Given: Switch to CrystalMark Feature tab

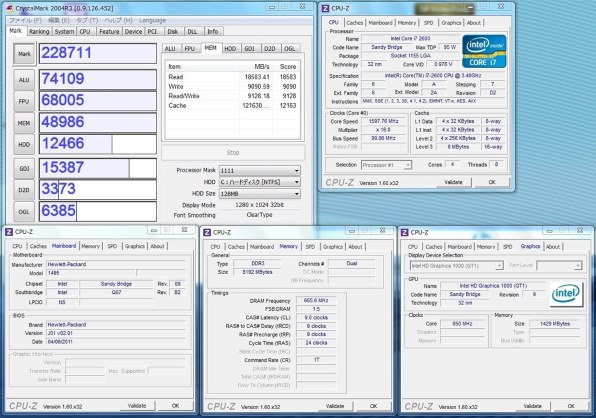Looking at the screenshot, I should point(109,32).
